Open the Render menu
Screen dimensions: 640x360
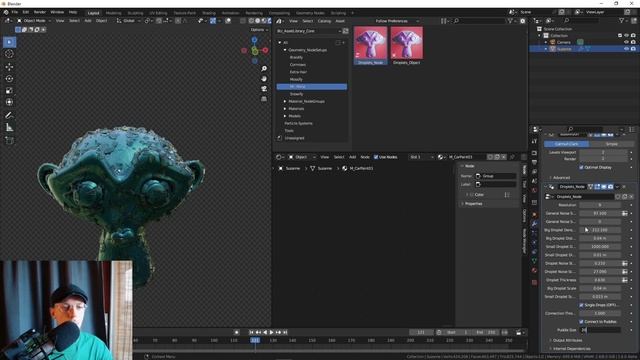tap(40, 13)
